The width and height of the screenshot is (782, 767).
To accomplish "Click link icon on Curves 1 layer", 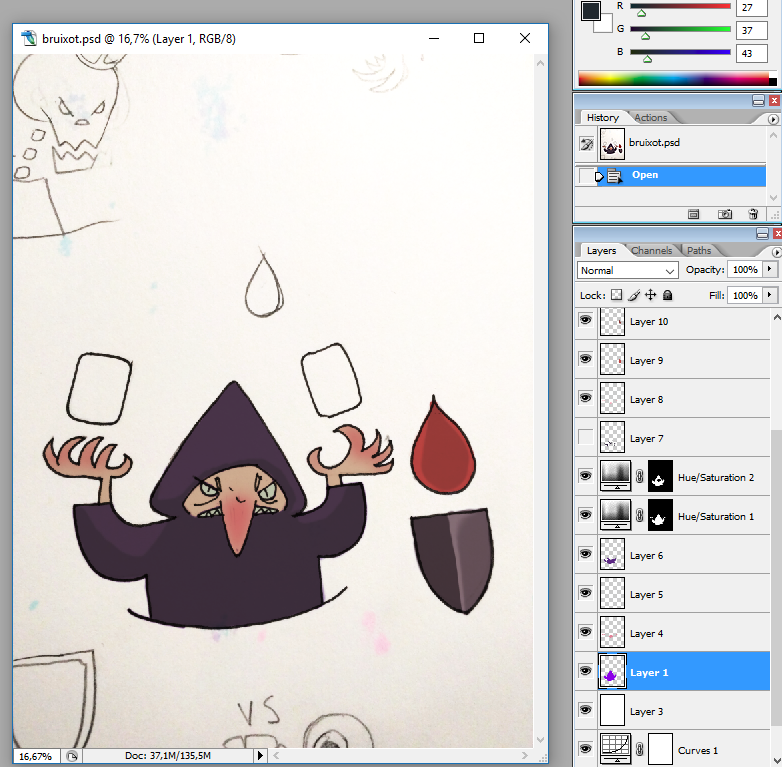I will [x=639, y=750].
